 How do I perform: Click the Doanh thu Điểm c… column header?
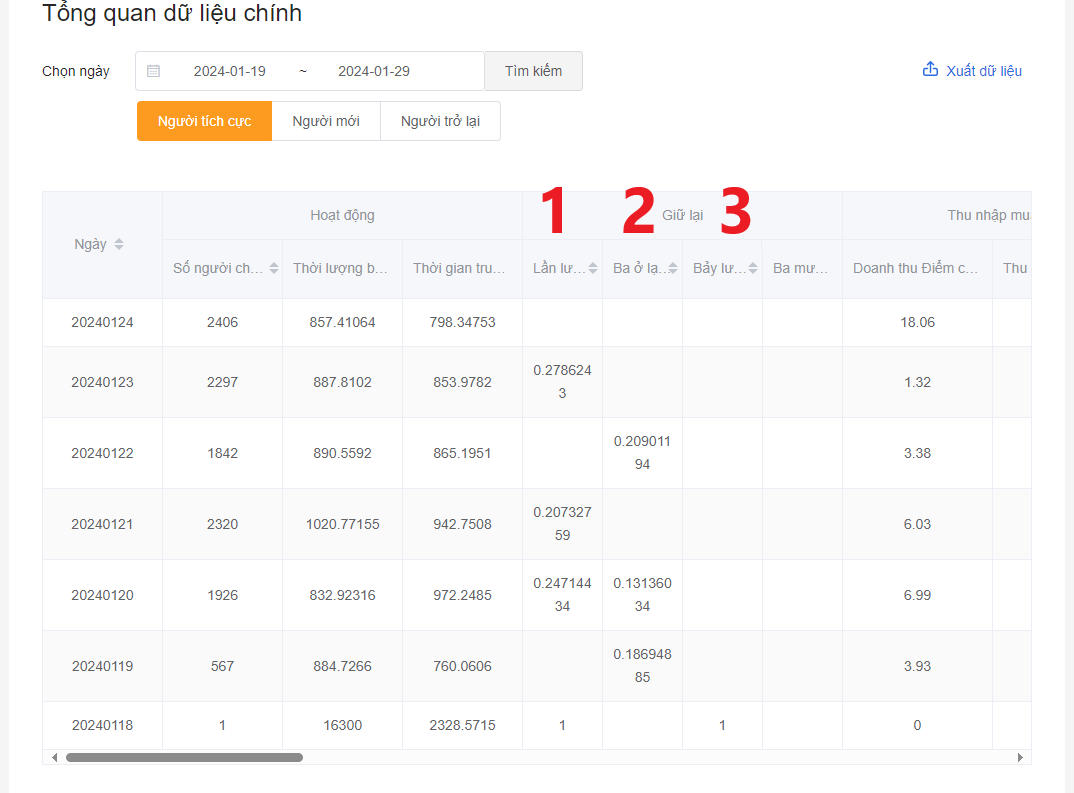(915, 269)
